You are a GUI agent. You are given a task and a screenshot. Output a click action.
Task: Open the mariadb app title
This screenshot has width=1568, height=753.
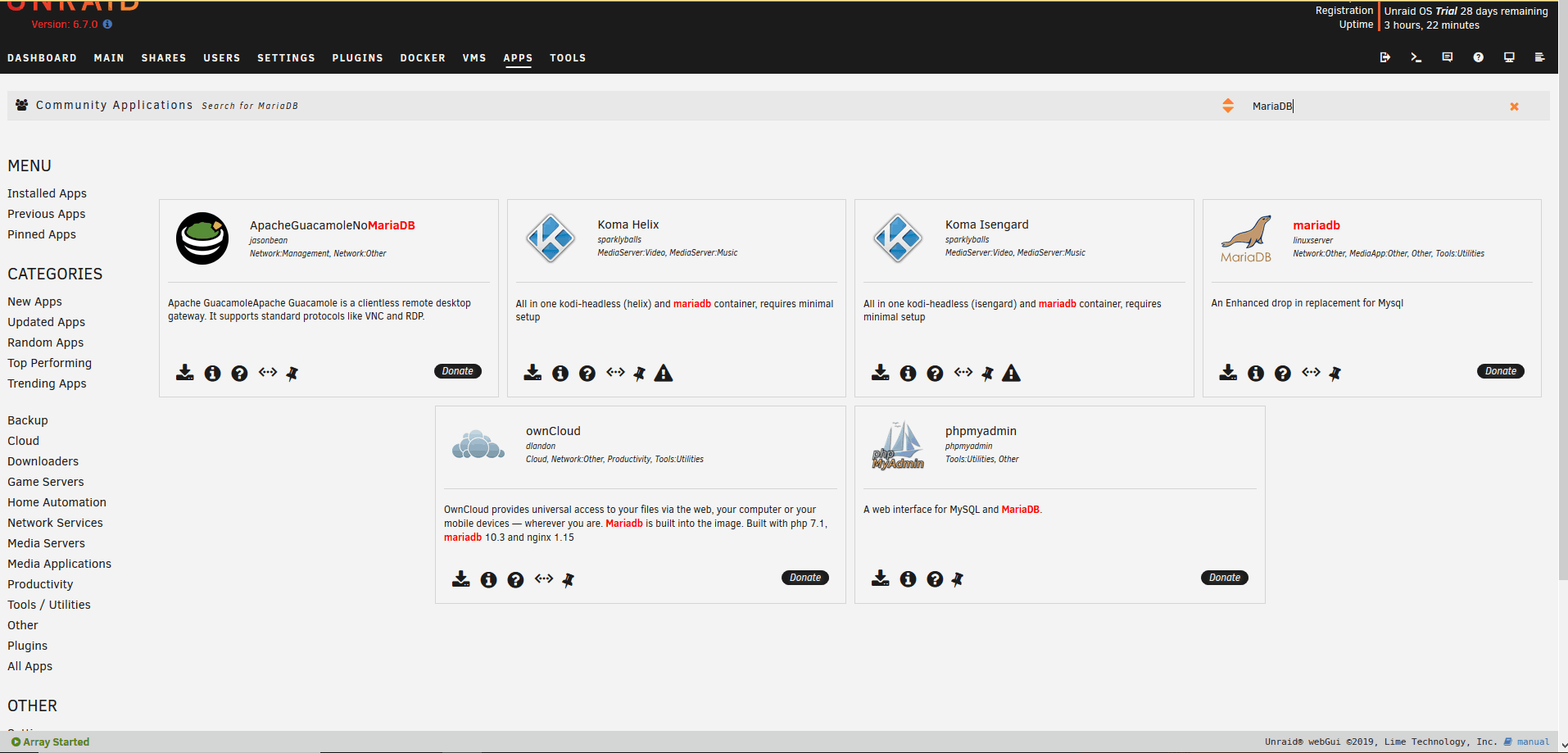click(x=1316, y=225)
